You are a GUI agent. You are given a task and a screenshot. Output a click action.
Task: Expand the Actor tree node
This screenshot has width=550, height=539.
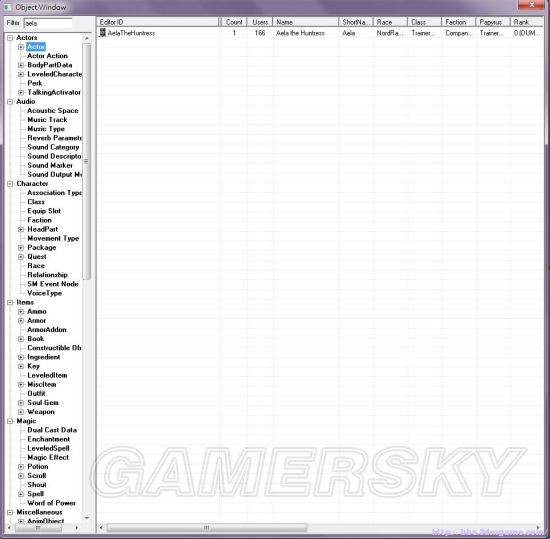pyautogui.click(x=21, y=47)
